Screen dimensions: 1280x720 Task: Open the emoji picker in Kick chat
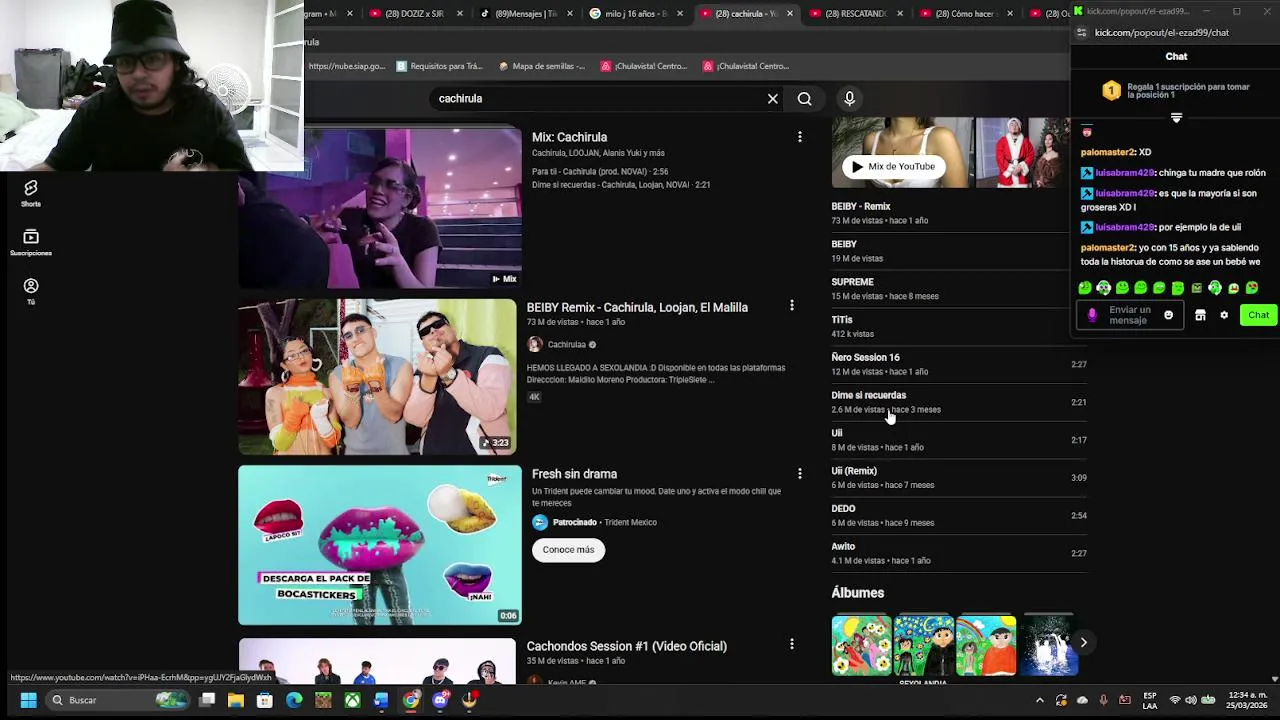pos(1168,315)
